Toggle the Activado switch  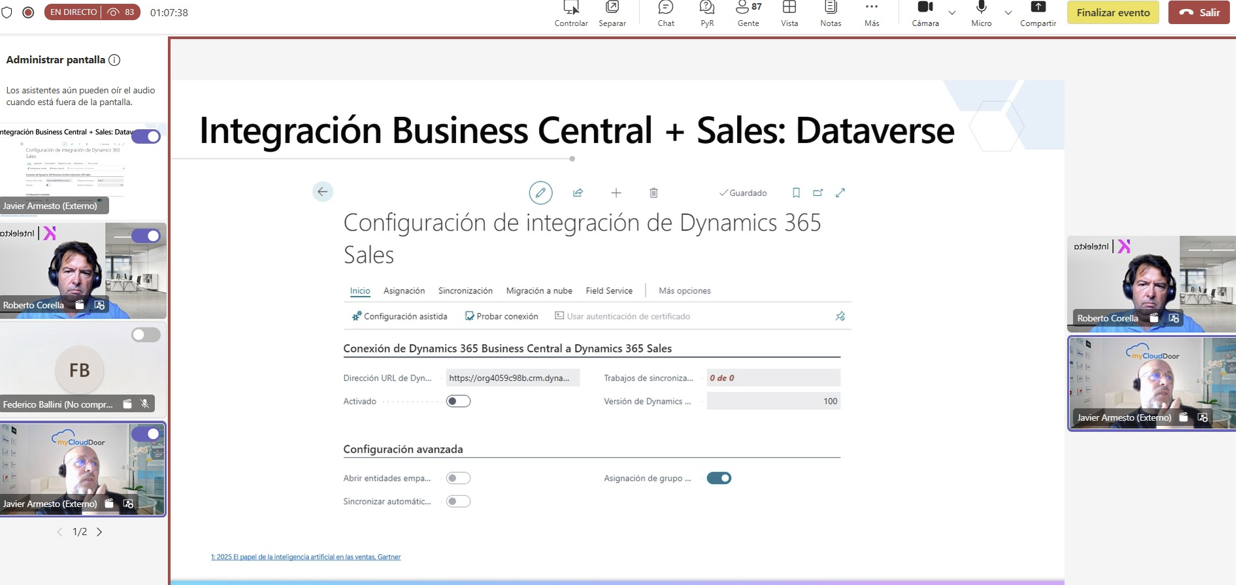pos(458,401)
